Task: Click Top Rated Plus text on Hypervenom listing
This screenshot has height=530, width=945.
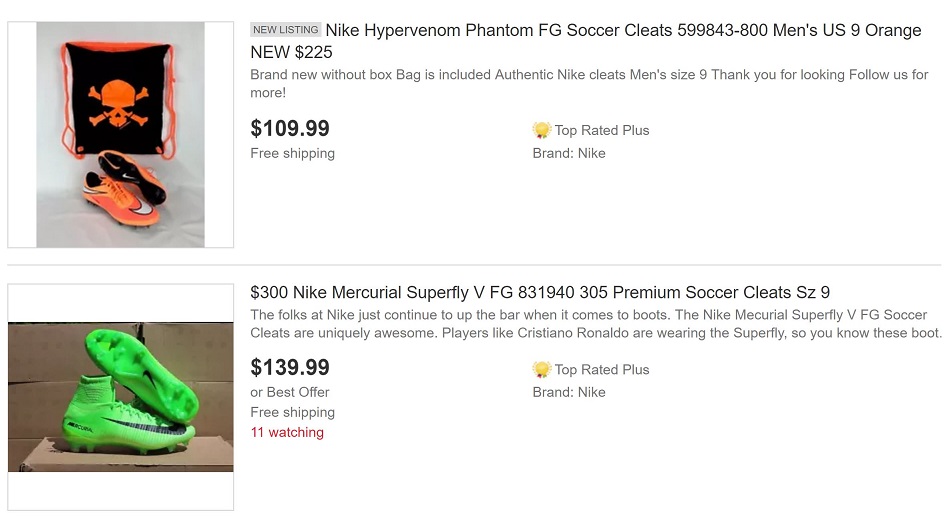Action: click(x=602, y=130)
